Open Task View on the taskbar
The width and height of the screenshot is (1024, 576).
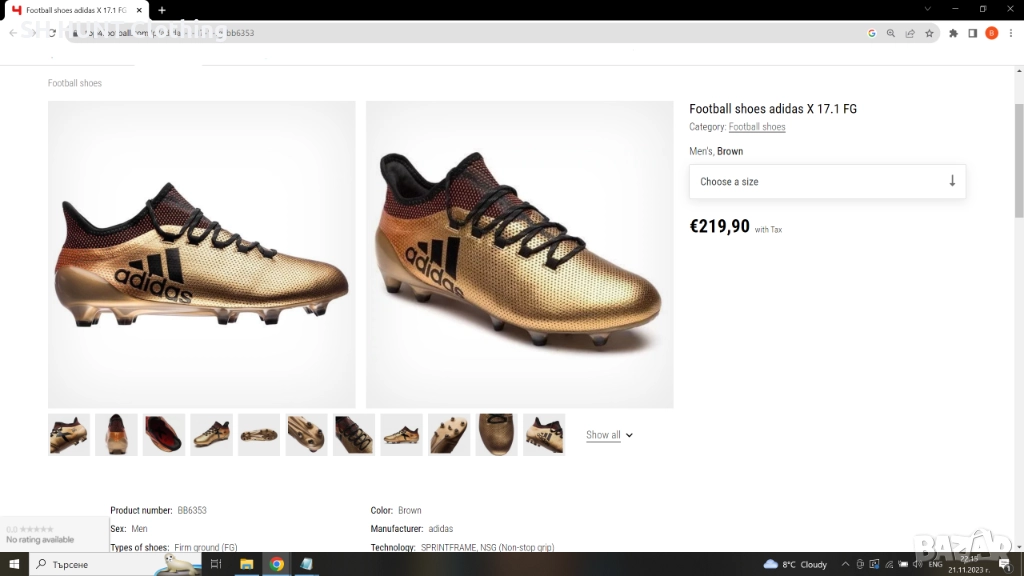click(x=216, y=564)
